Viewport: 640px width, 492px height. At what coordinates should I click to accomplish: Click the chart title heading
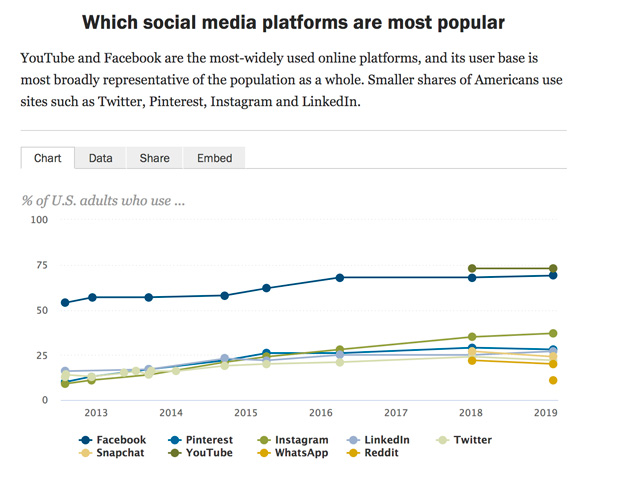point(293,21)
